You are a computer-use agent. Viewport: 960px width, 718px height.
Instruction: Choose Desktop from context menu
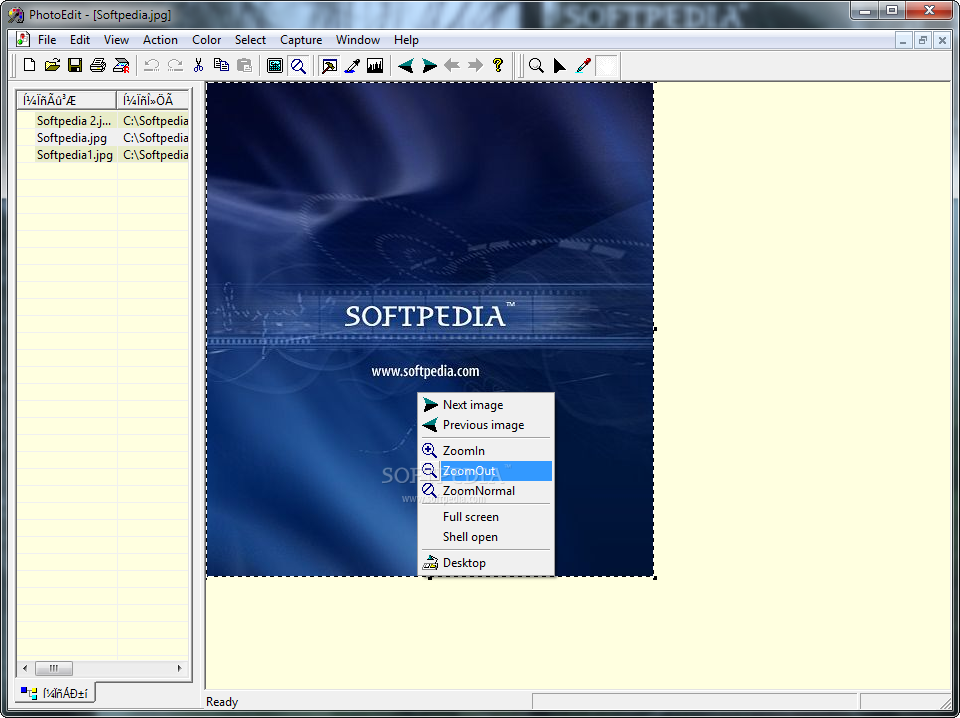(486, 563)
